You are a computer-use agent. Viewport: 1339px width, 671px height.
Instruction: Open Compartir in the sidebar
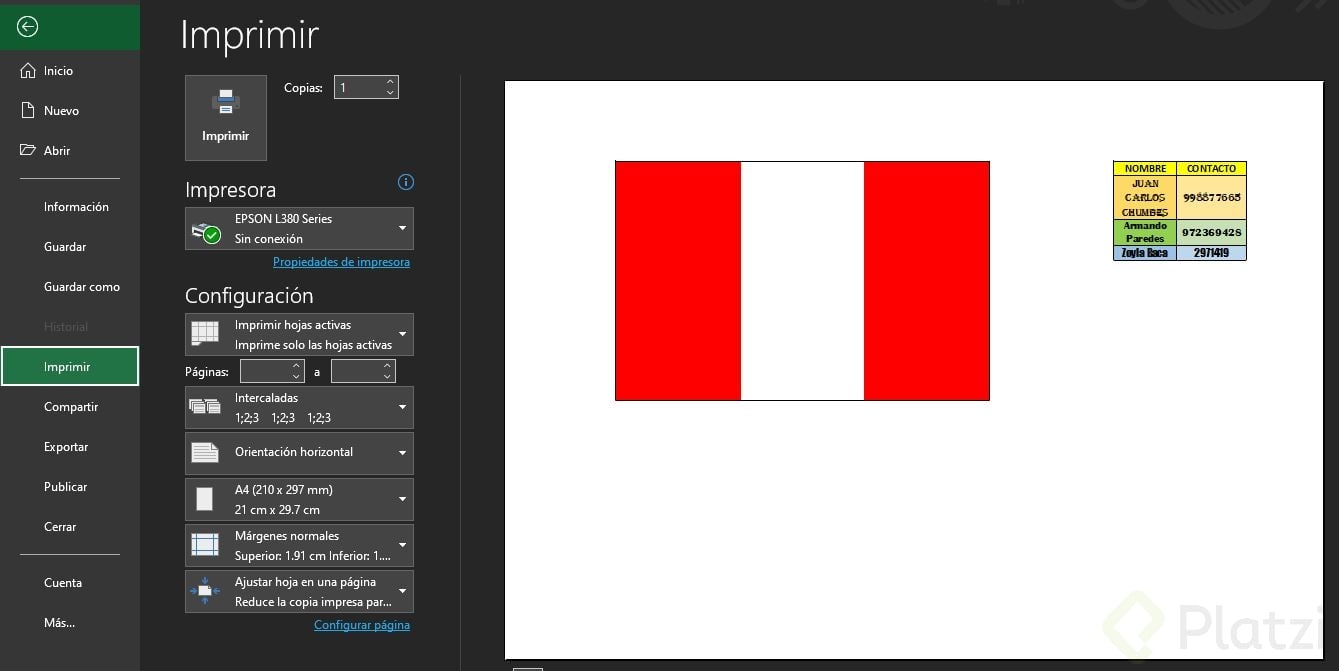coord(71,407)
